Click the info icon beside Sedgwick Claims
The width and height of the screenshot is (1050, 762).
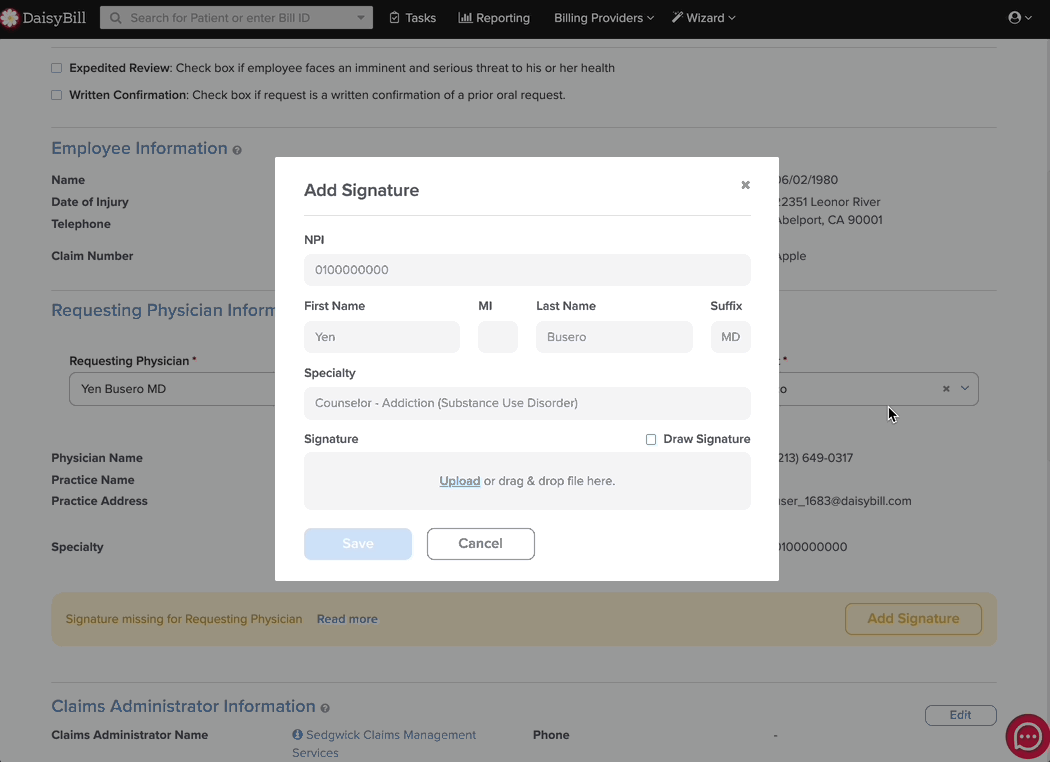coord(297,735)
